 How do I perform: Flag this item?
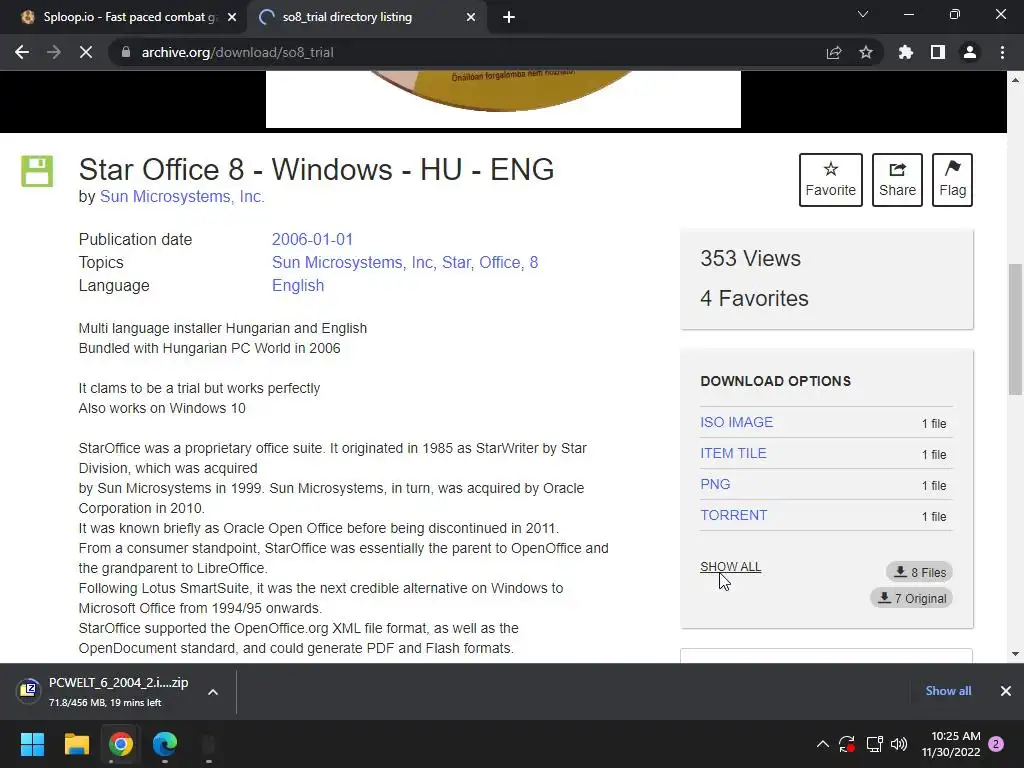[x=952, y=180]
